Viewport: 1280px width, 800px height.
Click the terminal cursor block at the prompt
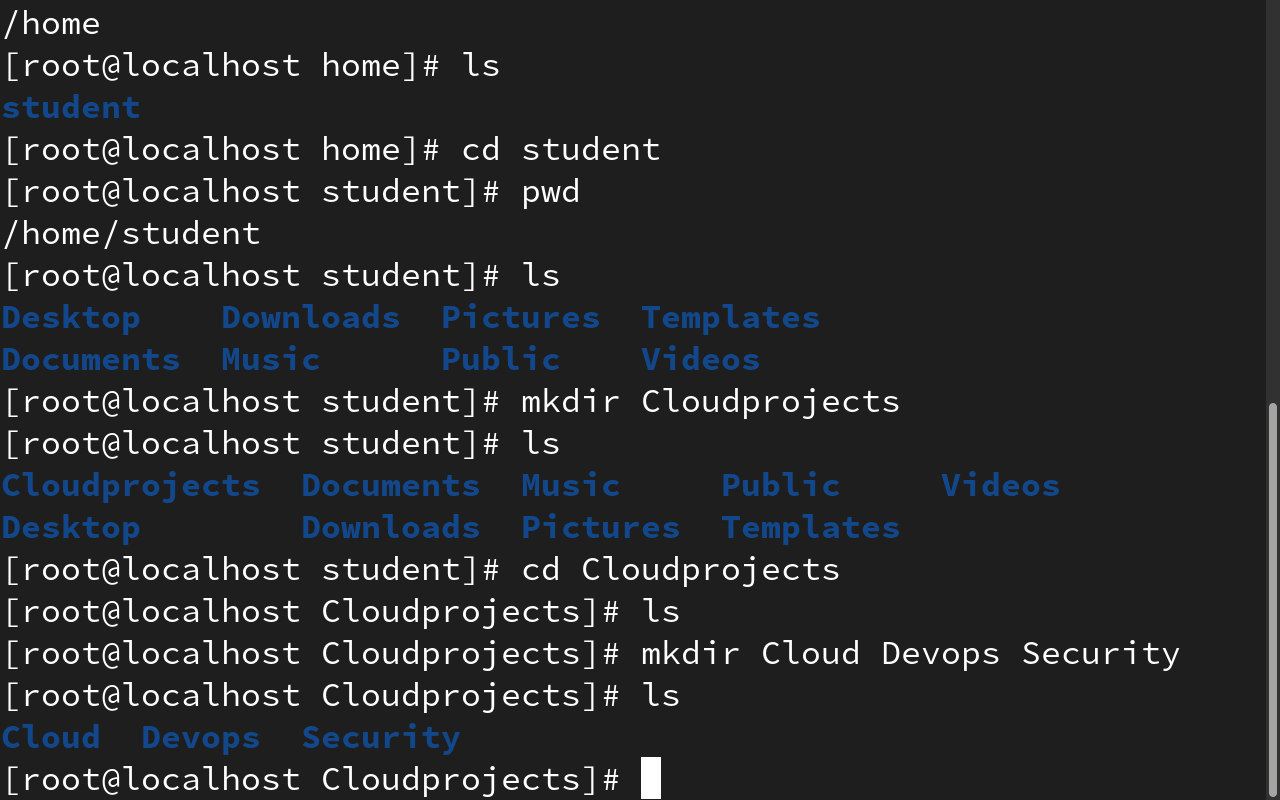(x=651, y=778)
